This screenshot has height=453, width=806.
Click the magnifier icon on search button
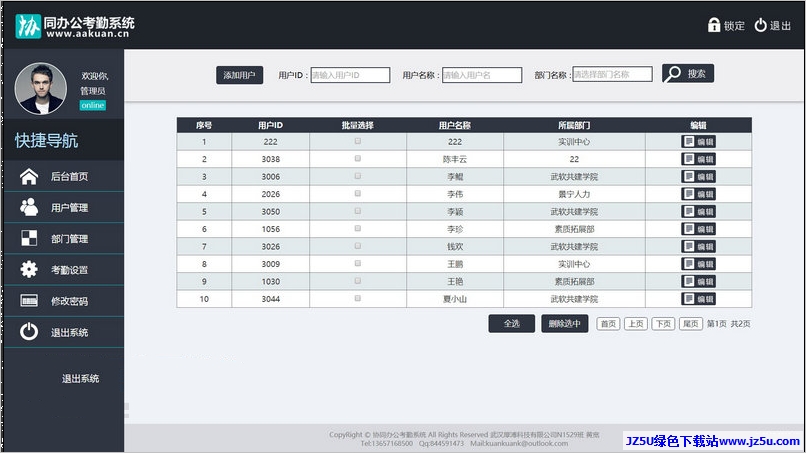672,74
